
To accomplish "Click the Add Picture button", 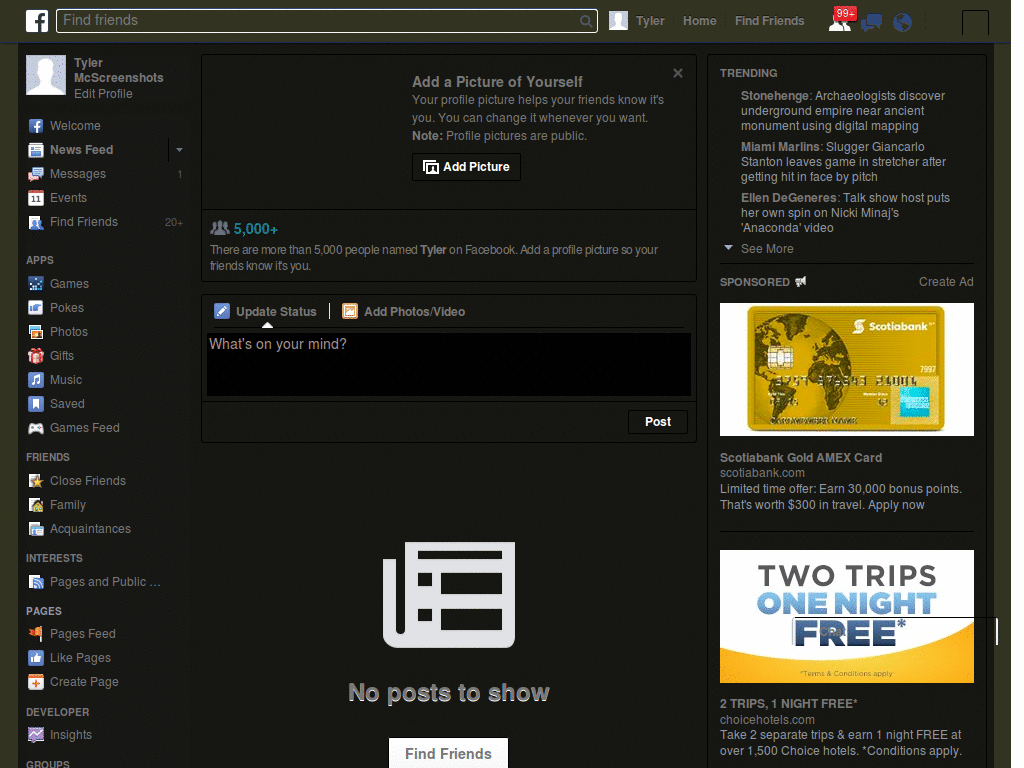I will (466, 167).
